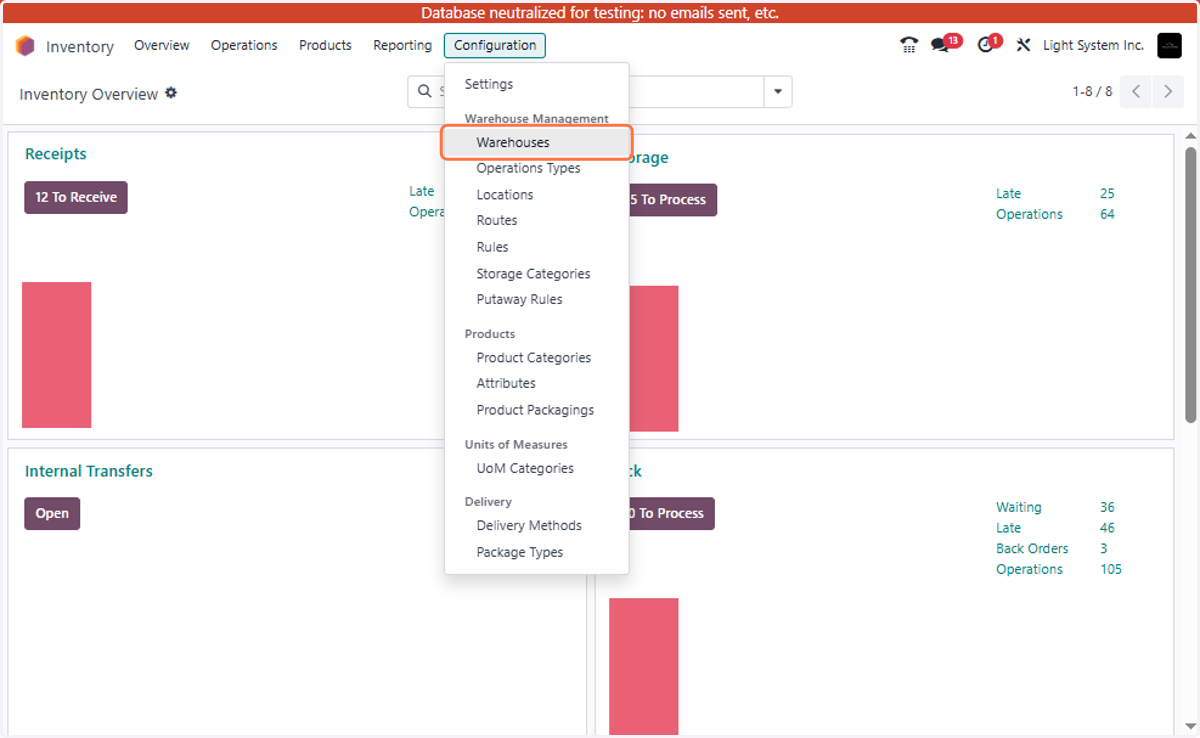Click the Inventory app name
Viewport: 1200px width, 738px height.
pyautogui.click(x=80, y=46)
